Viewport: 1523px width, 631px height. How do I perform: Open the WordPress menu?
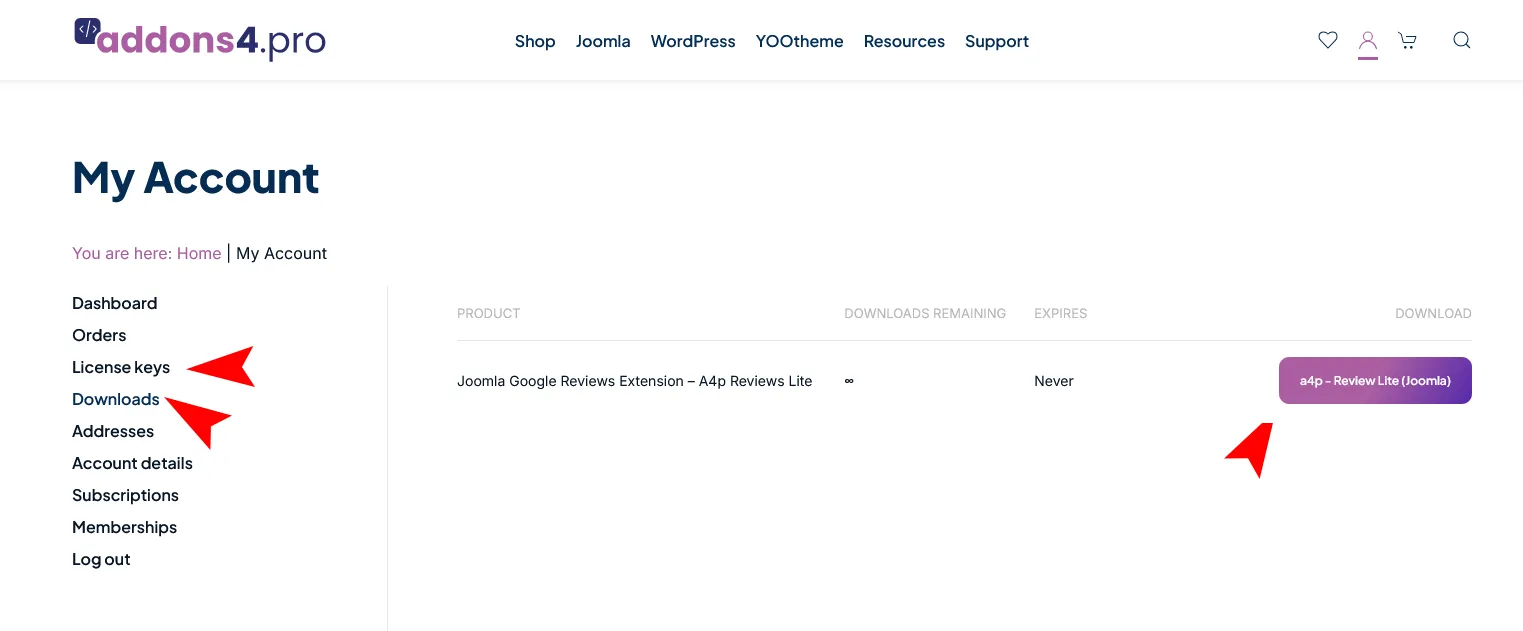click(x=693, y=41)
